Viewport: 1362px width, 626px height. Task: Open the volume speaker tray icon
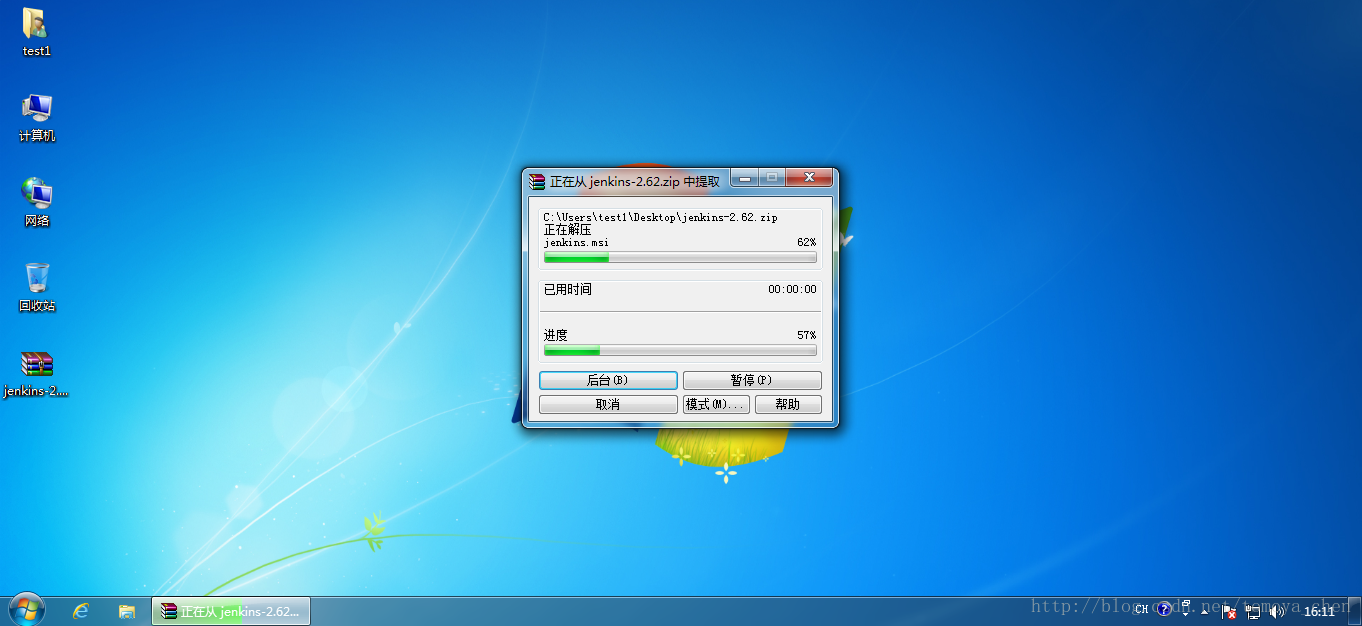coord(1276,611)
